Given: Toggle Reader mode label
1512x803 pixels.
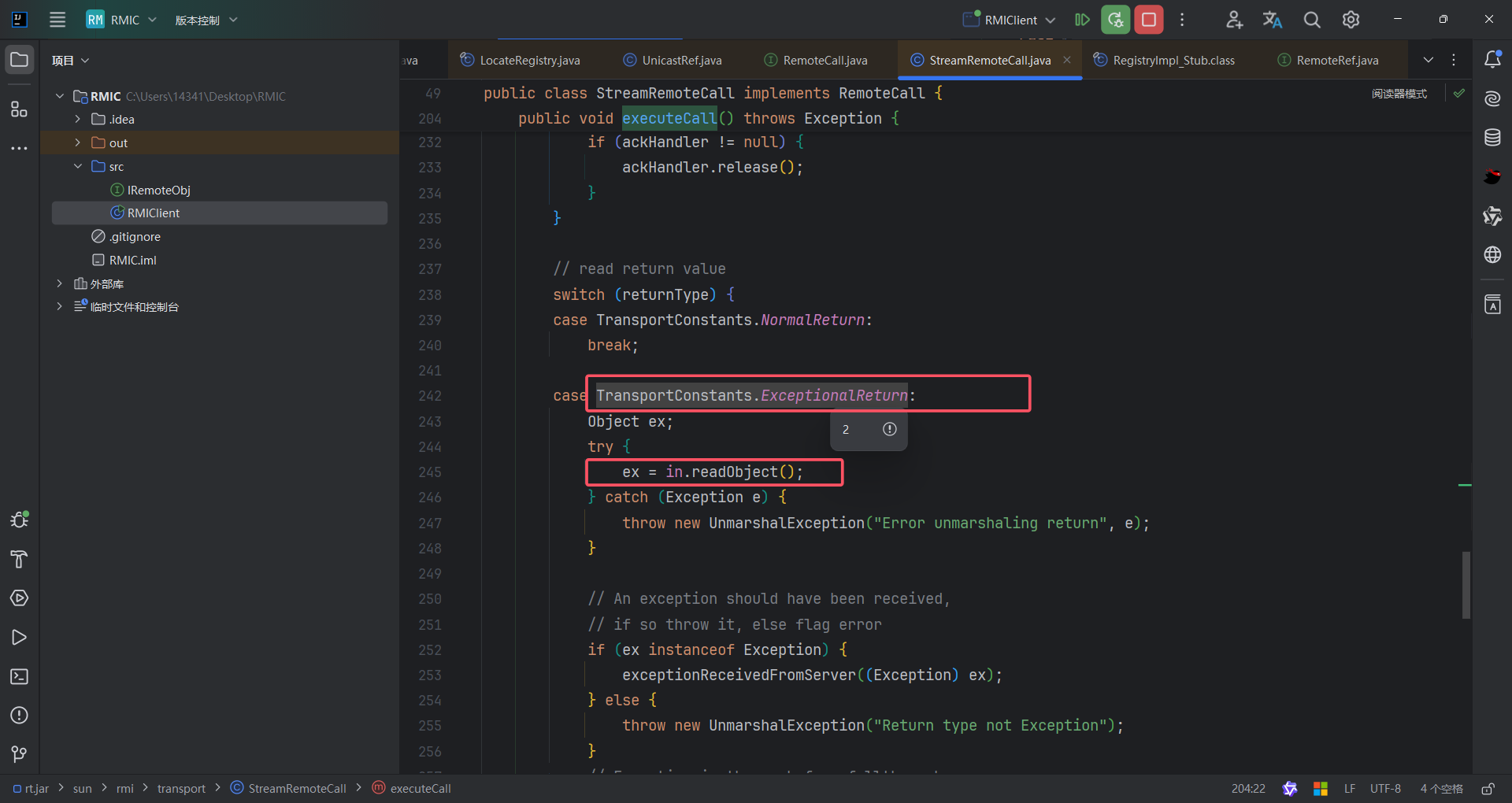Looking at the screenshot, I should point(1399,94).
